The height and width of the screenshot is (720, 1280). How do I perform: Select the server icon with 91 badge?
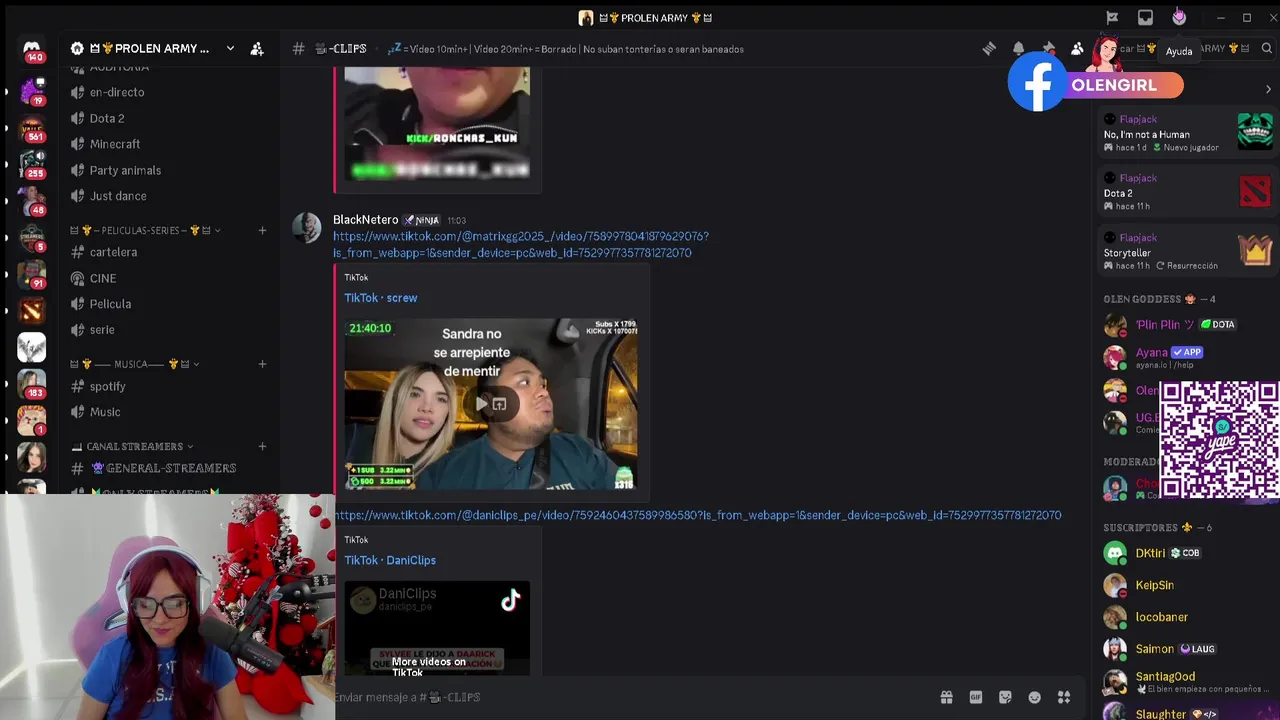[x=32, y=274]
